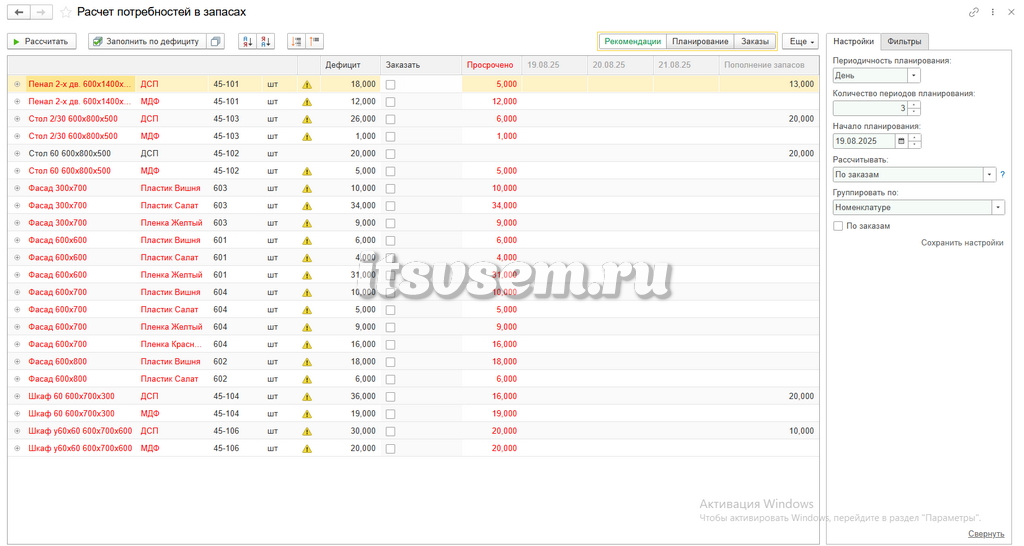Expand the Стол 2/30 МДФ row
The height and width of the screenshot is (546, 1024).
coord(17,136)
